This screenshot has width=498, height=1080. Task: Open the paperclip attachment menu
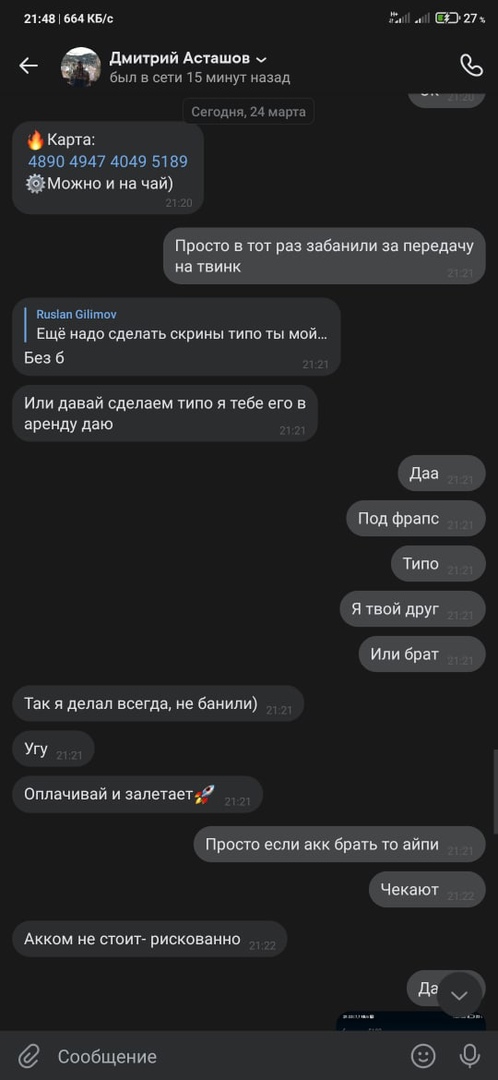(x=28, y=1056)
